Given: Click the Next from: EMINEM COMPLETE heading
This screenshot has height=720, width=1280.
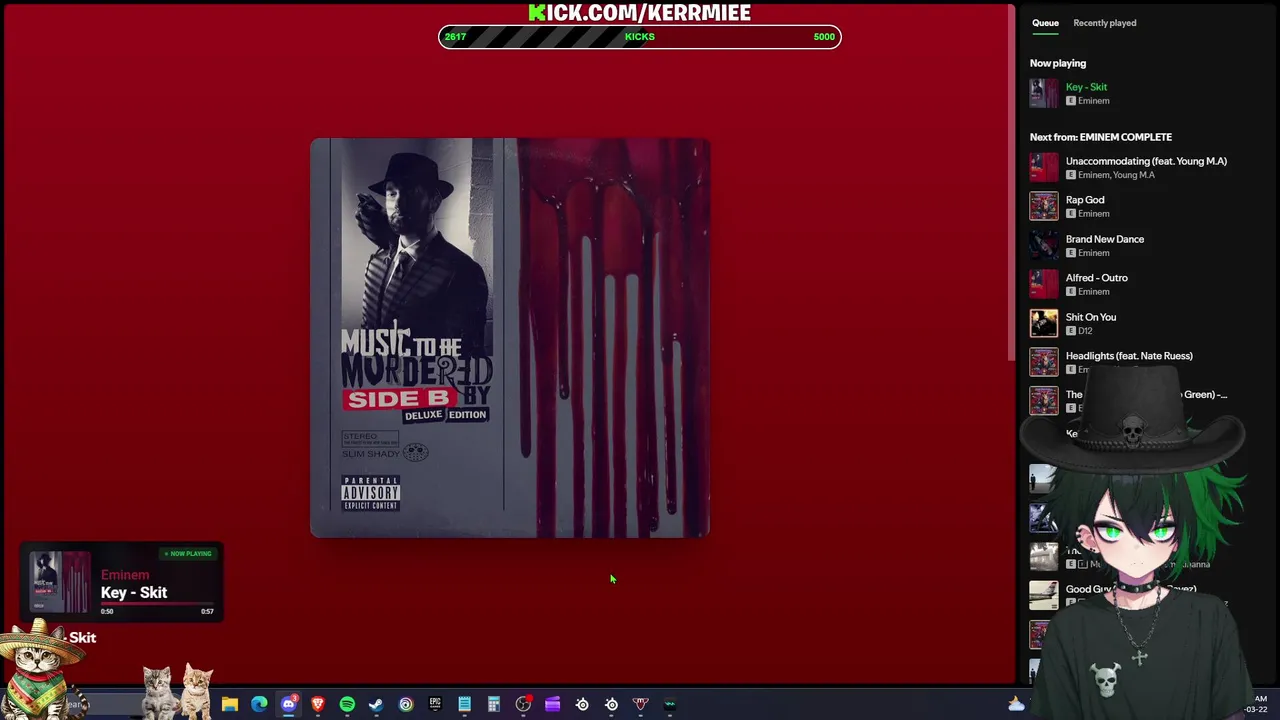Looking at the screenshot, I should coord(1101,137).
